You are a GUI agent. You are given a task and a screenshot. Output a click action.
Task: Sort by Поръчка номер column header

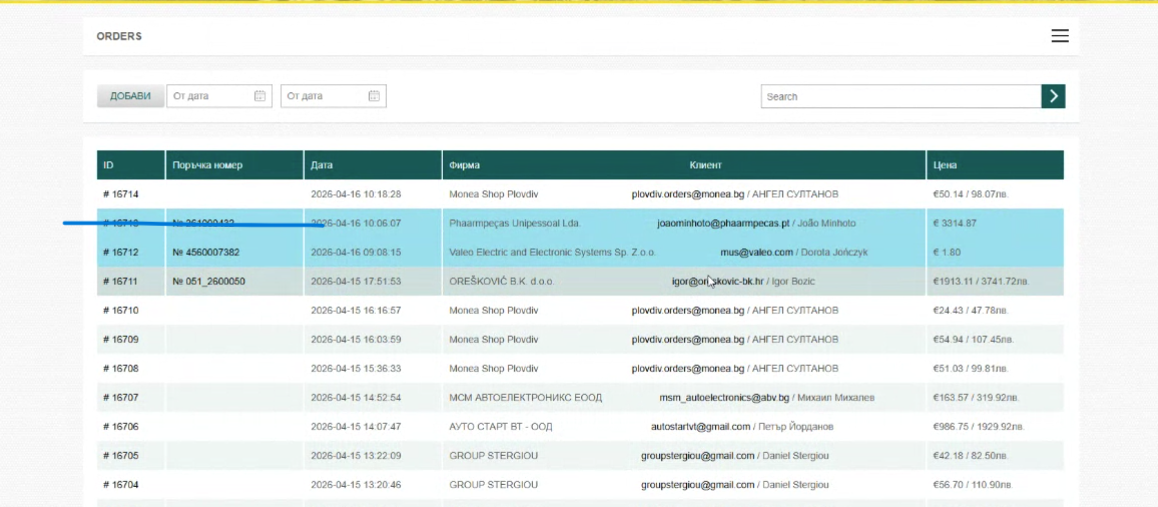(207, 165)
